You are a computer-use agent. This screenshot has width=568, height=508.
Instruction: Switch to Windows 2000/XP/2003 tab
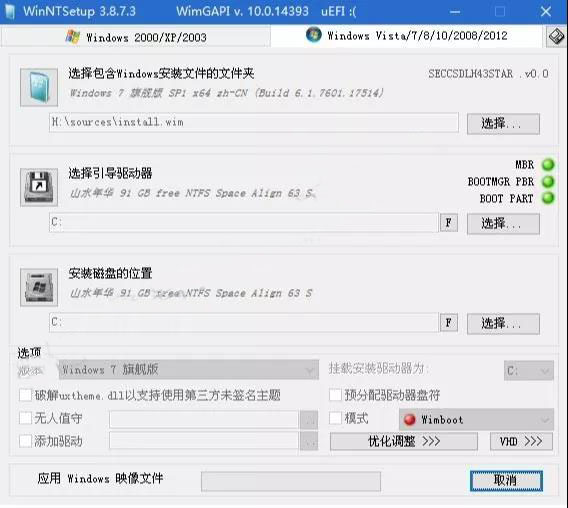pyautogui.click(x=136, y=37)
